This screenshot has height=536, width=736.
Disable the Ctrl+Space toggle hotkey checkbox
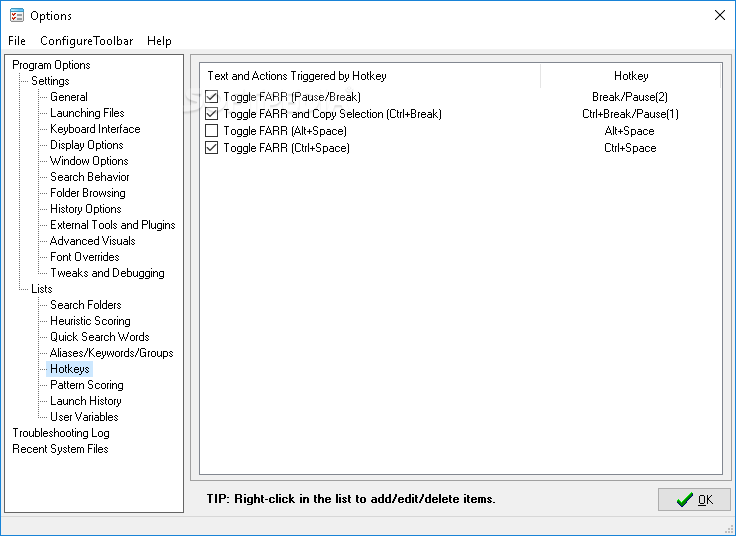point(212,148)
